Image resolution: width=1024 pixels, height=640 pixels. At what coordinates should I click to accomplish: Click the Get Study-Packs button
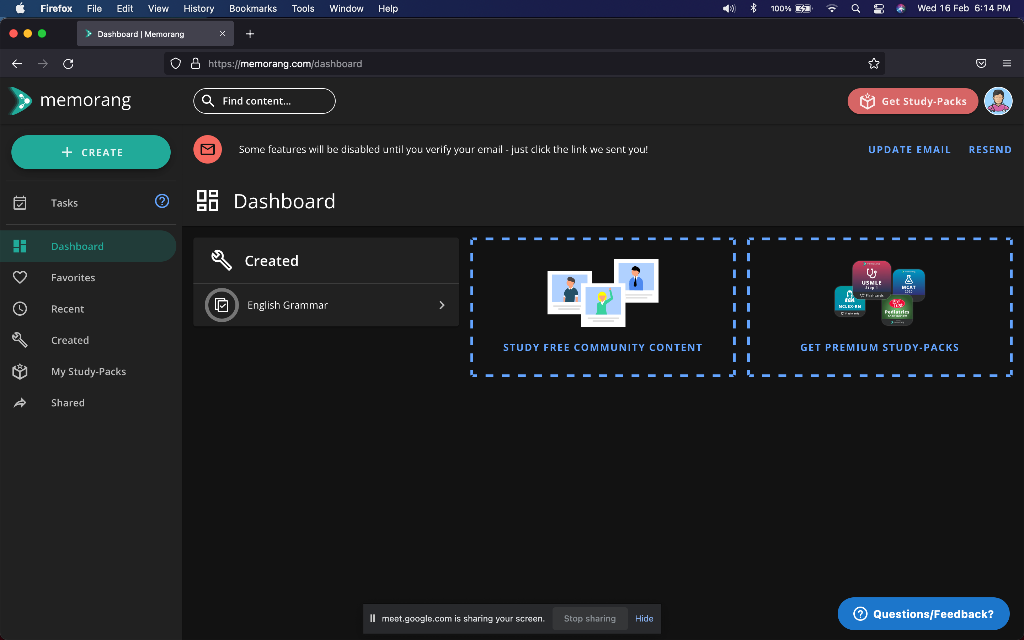[912, 101]
